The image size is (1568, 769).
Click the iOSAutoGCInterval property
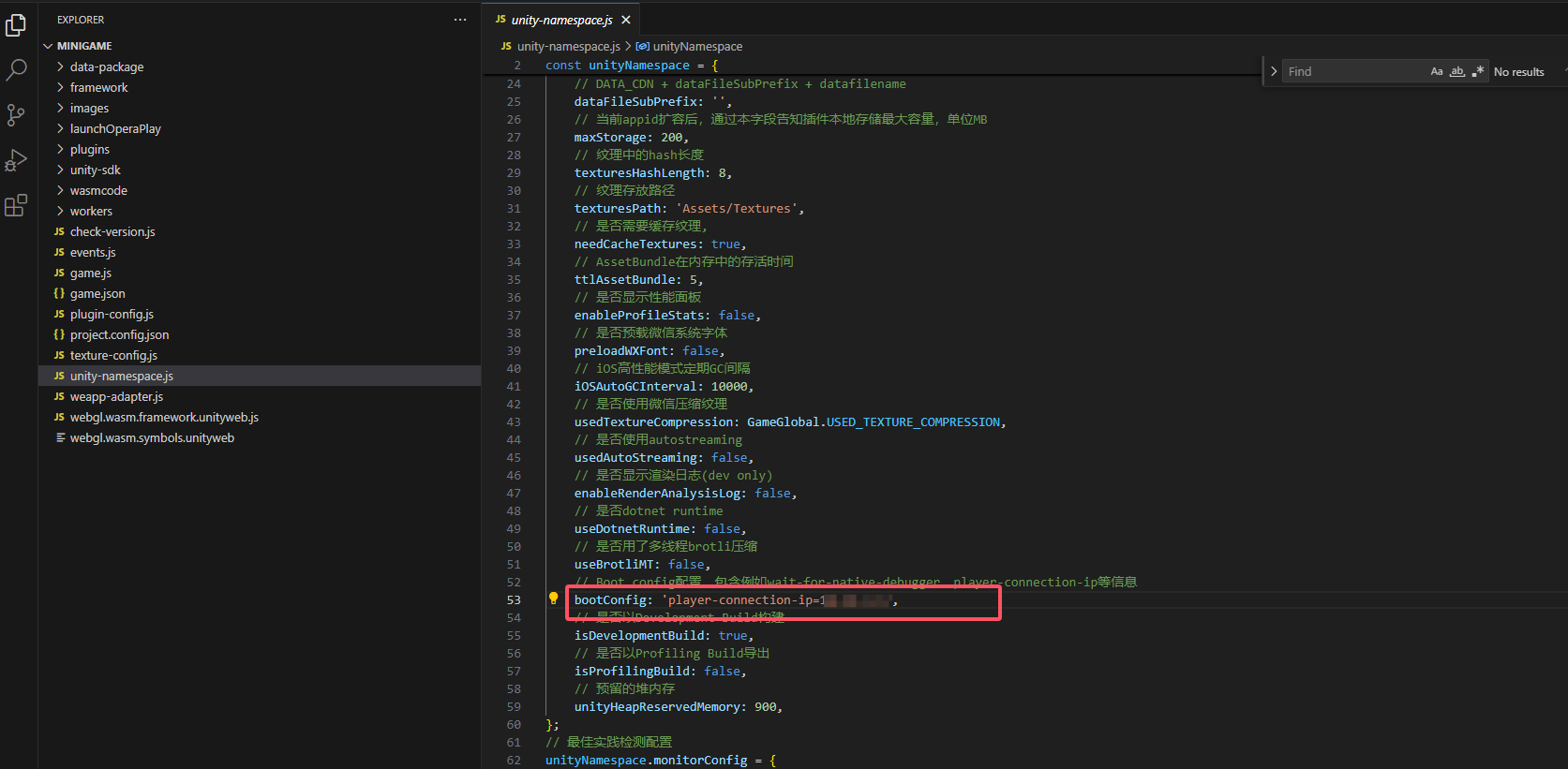(x=635, y=386)
